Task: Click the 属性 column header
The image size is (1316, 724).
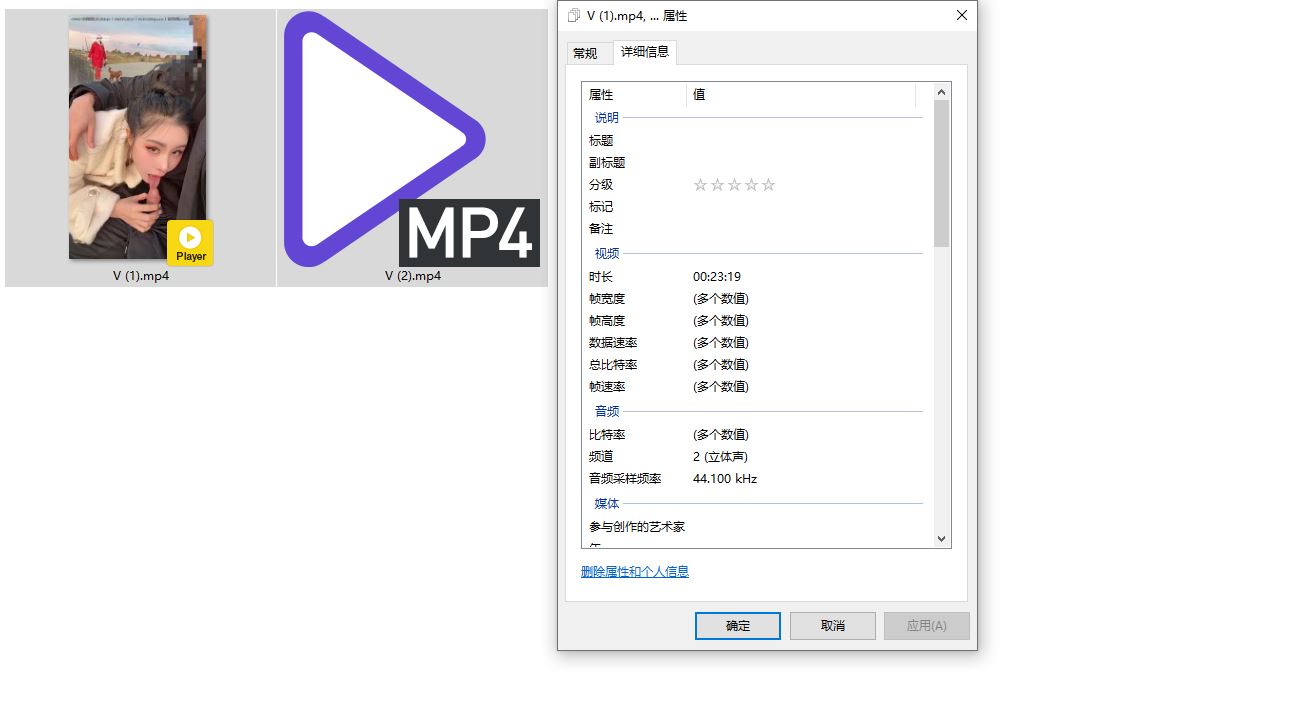Action: pos(634,95)
